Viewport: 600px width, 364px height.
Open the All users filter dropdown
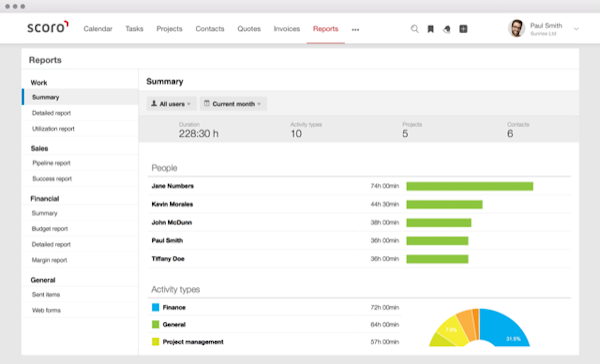pos(171,104)
